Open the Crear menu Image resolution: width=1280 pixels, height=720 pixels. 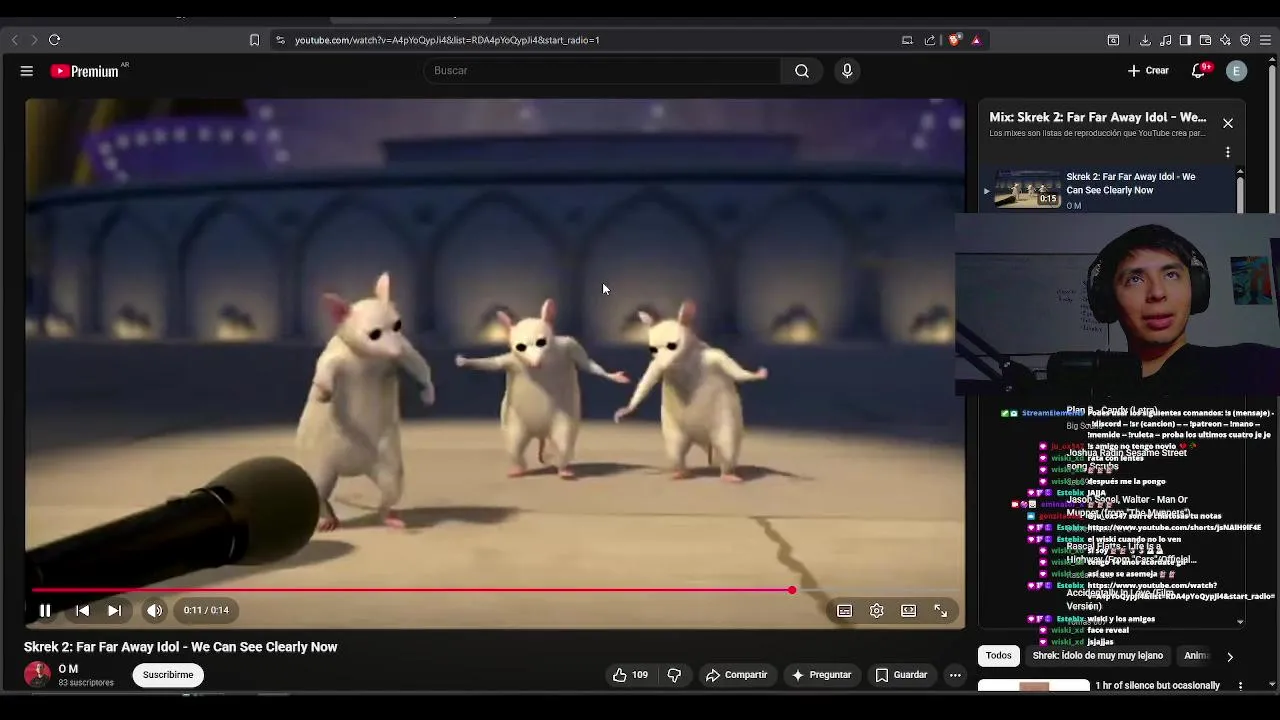click(1148, 71)
